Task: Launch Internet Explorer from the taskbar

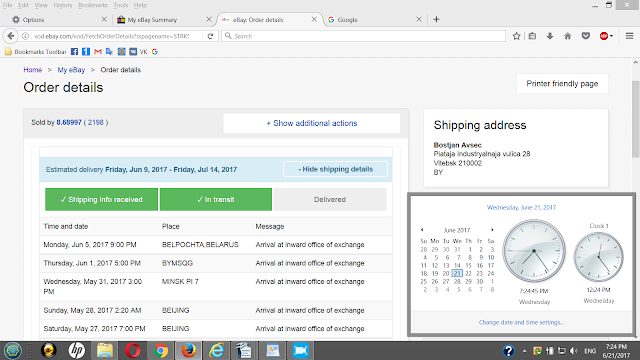Action: coord(216,351)
